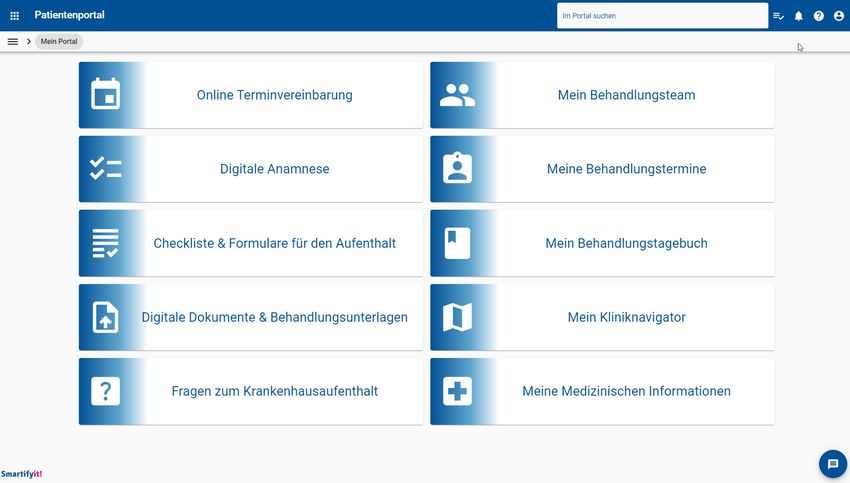Open Mein Behandlungsteam
The height and width of the screenshot is (483, 850).
[626, 95]
